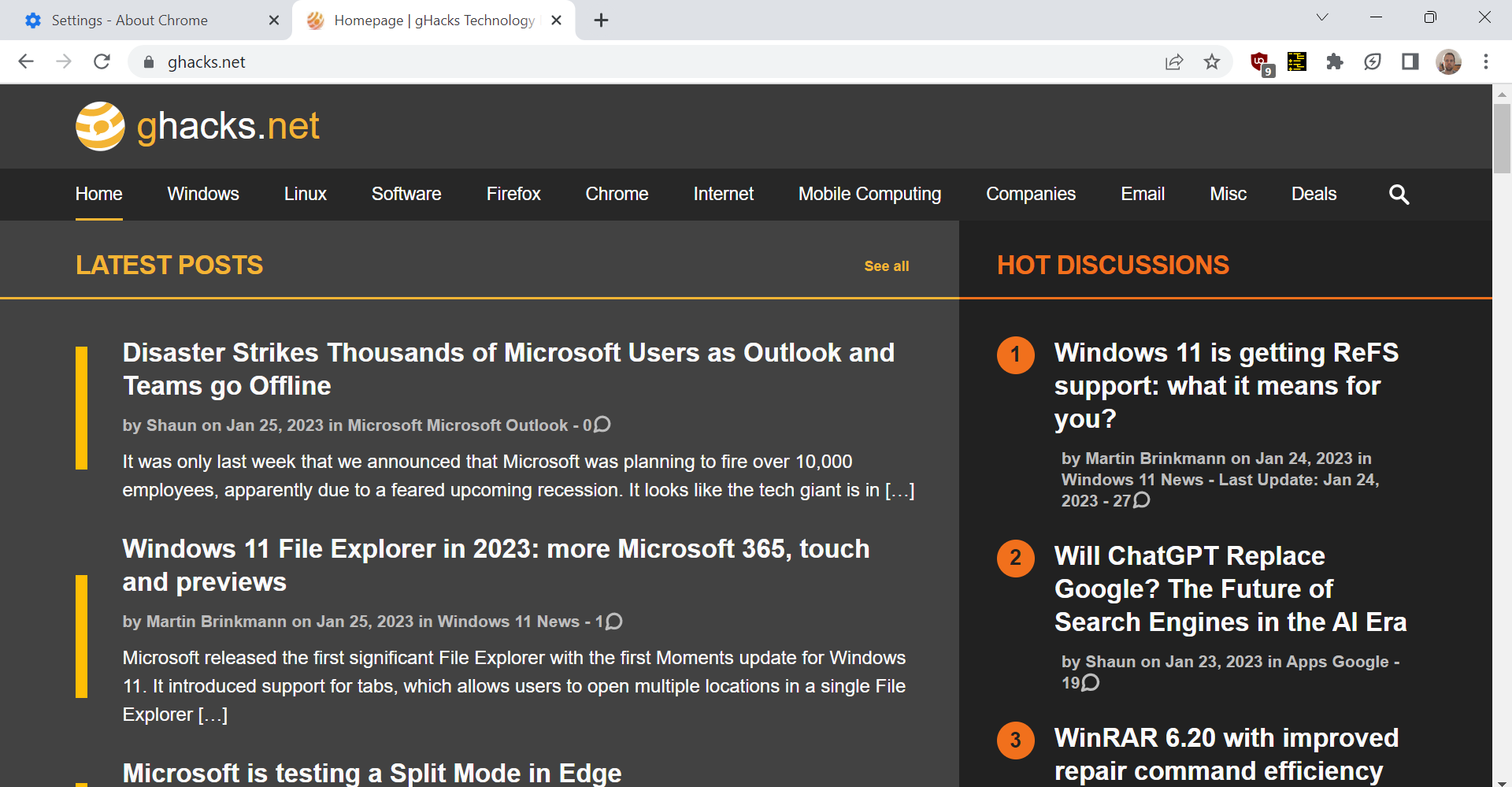Click the hot discussion number 3 badge
This screenshot has width=1512, height=787.
pos(1016,741)
